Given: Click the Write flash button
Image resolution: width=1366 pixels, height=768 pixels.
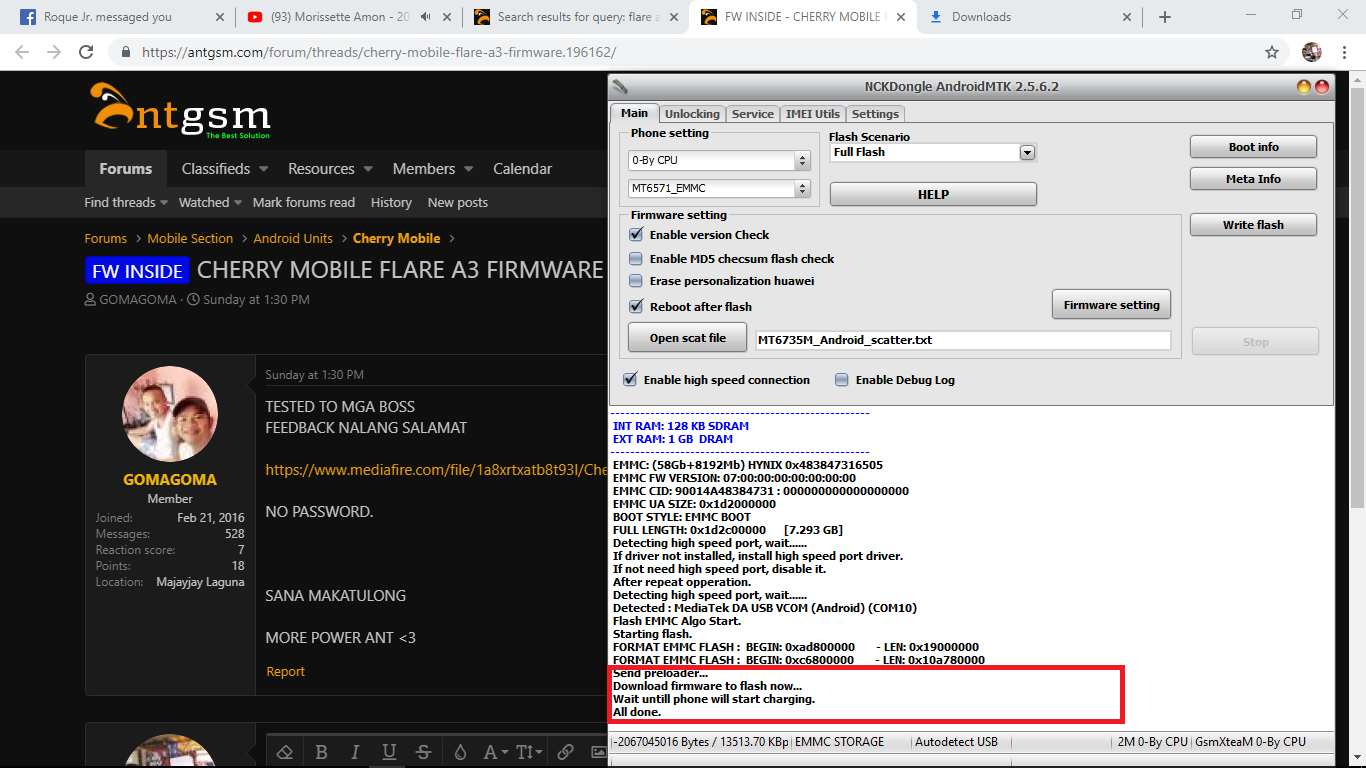Looking at the screenshot, I should coord(1253,225).
